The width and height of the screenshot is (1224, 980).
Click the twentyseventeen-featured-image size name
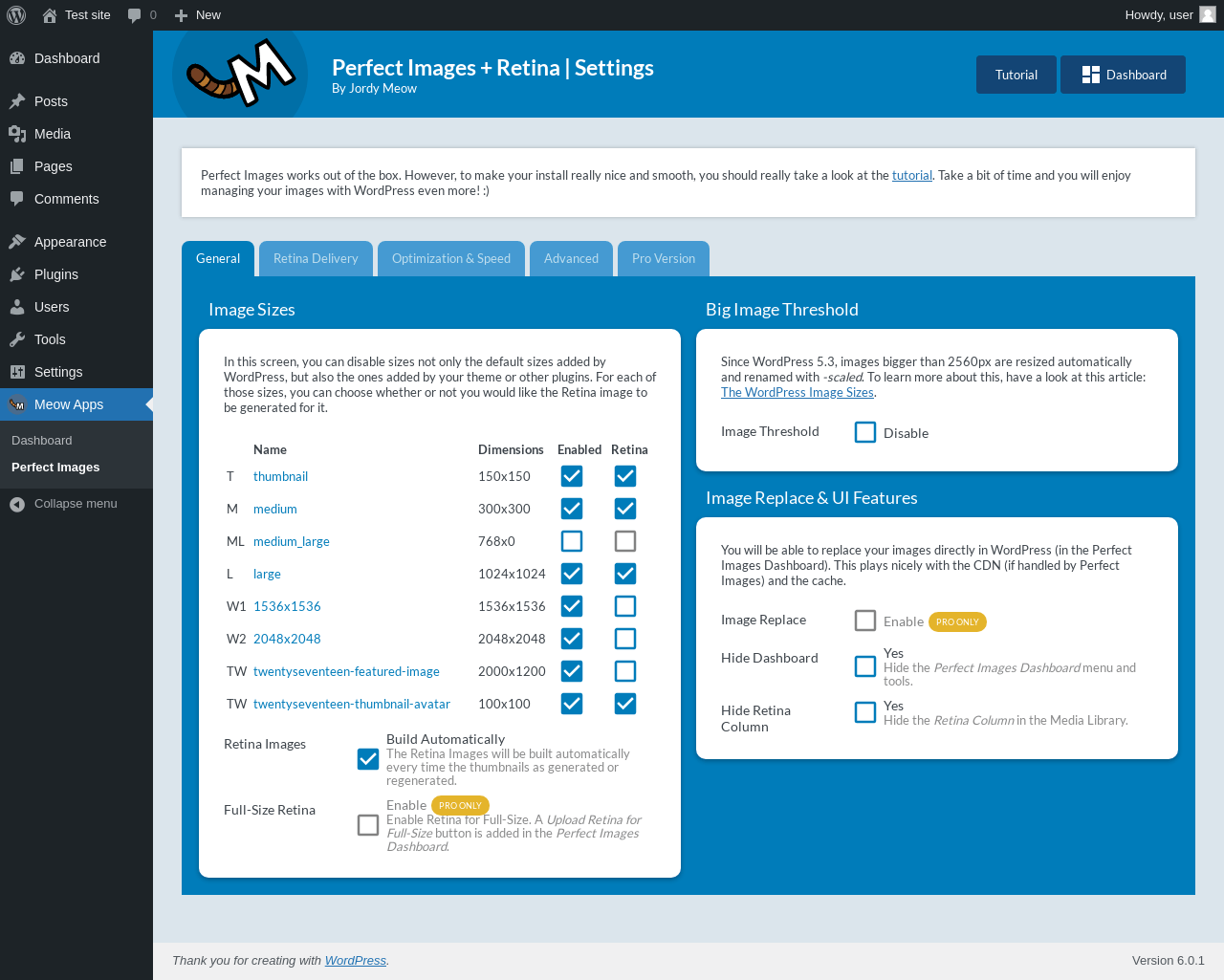346,671
